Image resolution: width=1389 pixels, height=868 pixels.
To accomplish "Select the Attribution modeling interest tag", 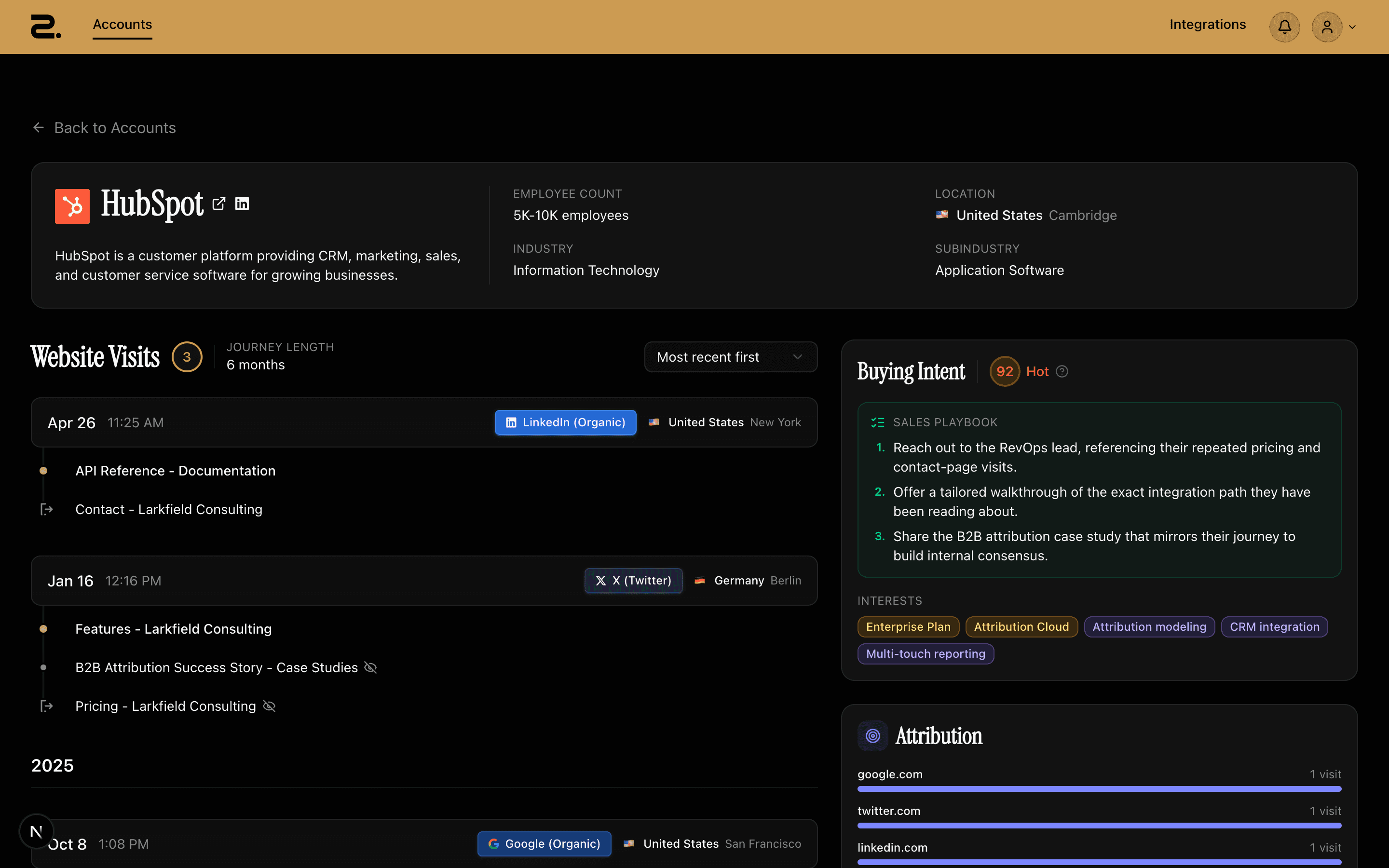I will tap(1149, 627).
